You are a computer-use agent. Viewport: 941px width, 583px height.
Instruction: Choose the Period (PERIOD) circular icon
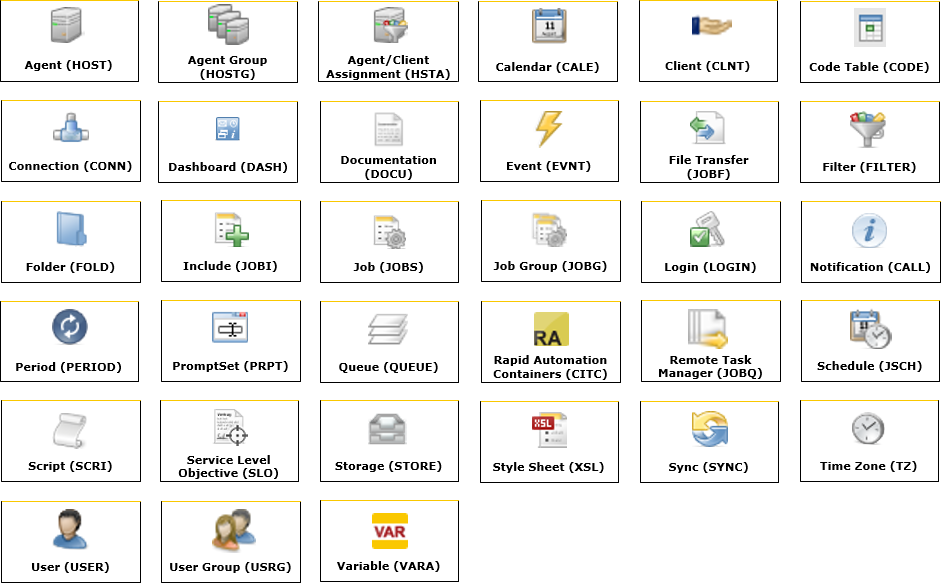tap(69, 327)
